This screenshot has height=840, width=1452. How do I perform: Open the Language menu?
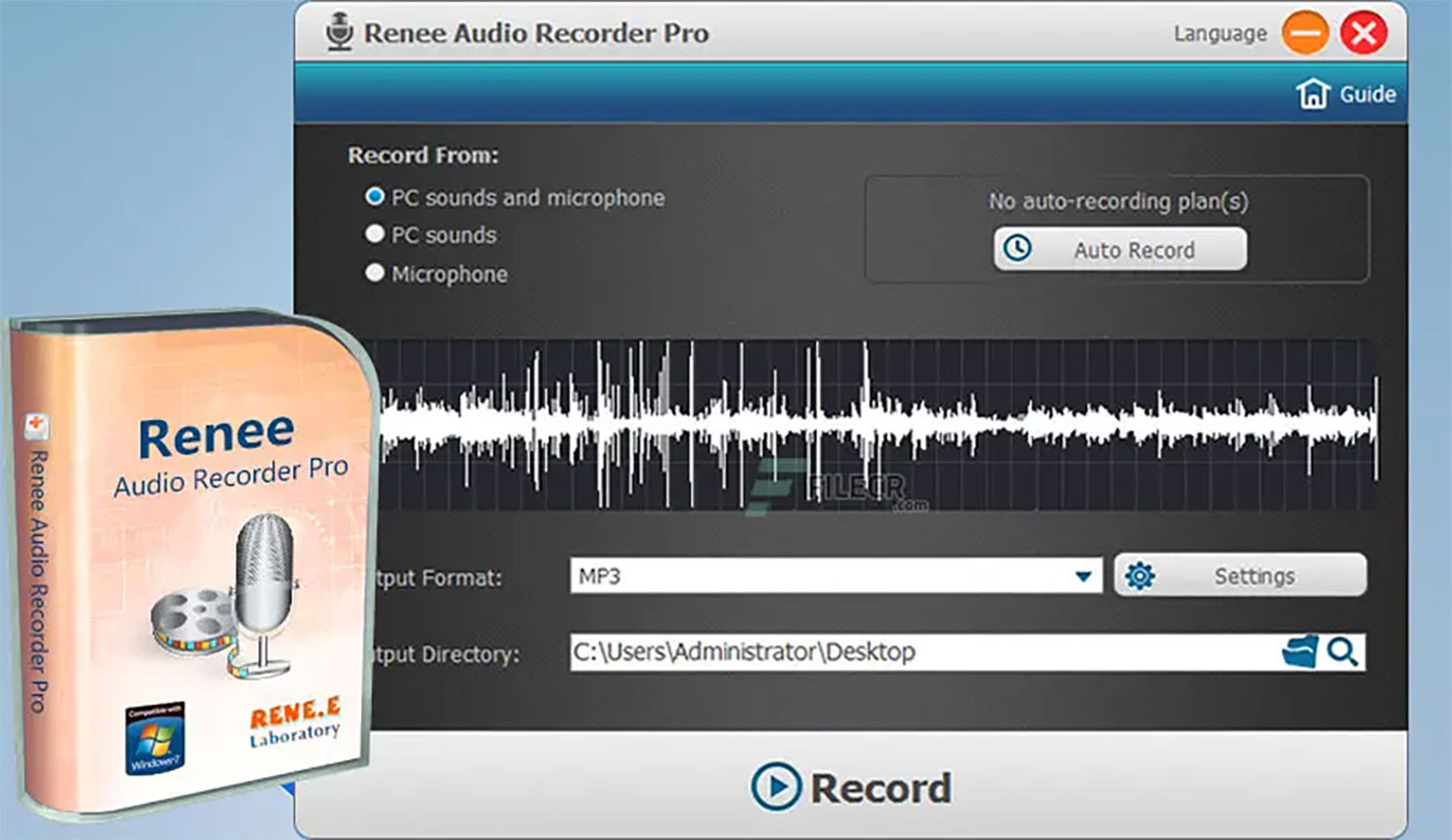pos(1220,34)
